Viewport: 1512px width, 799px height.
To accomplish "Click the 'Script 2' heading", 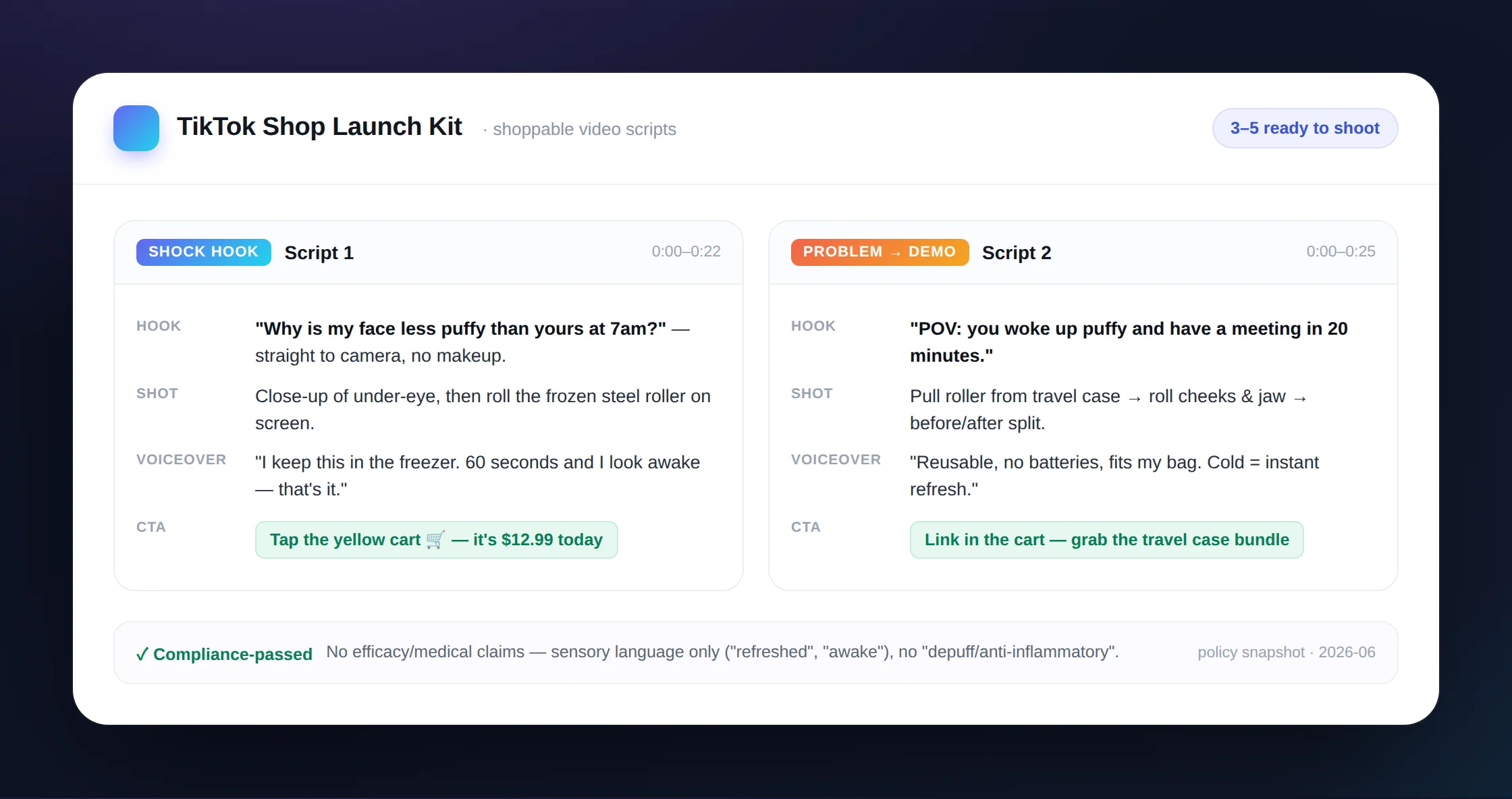I will tap(1017, 252).
